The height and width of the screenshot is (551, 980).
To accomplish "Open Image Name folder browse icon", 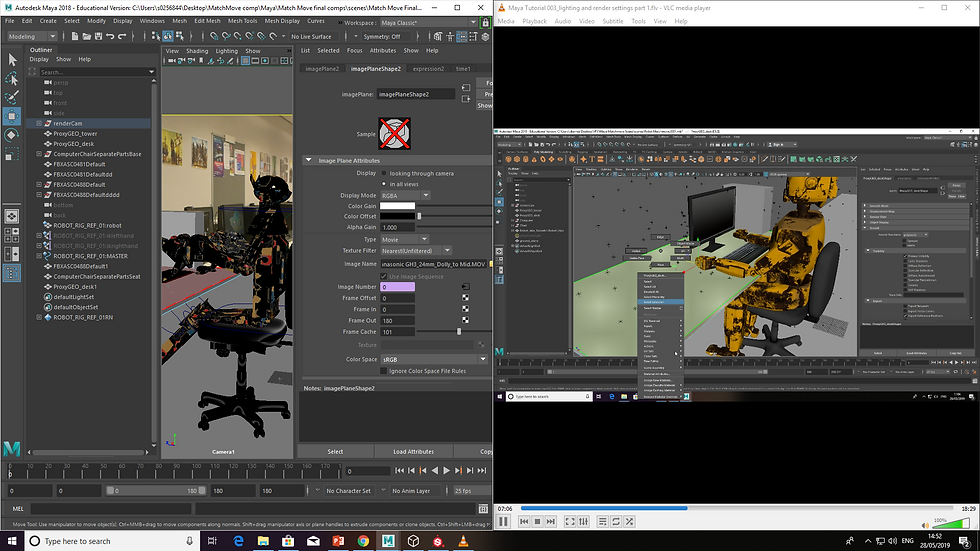I will click(491, 264).
